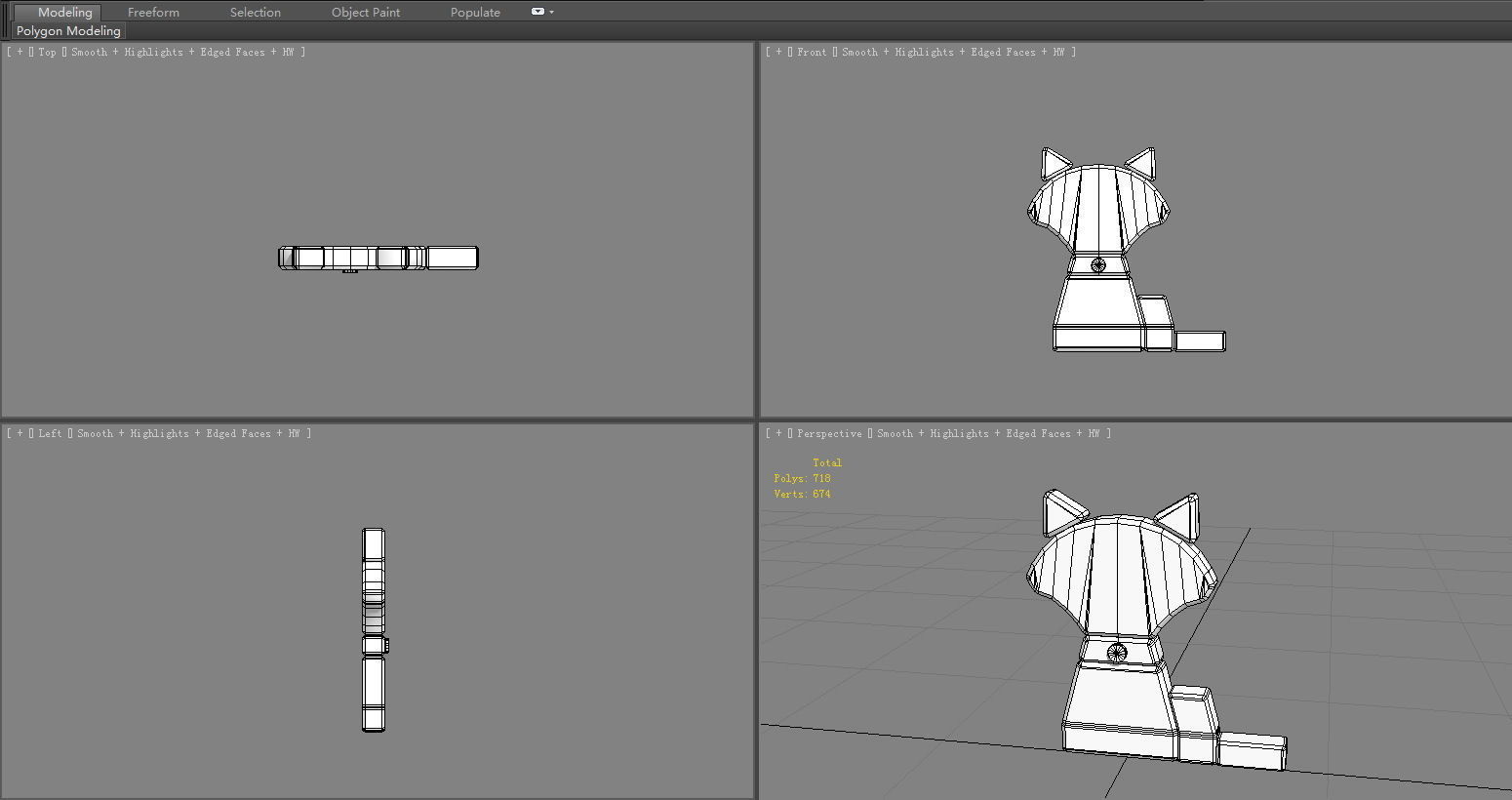Open the ribbon display options dropdown arrow
1512x800 pixels.
click(552, 12)
